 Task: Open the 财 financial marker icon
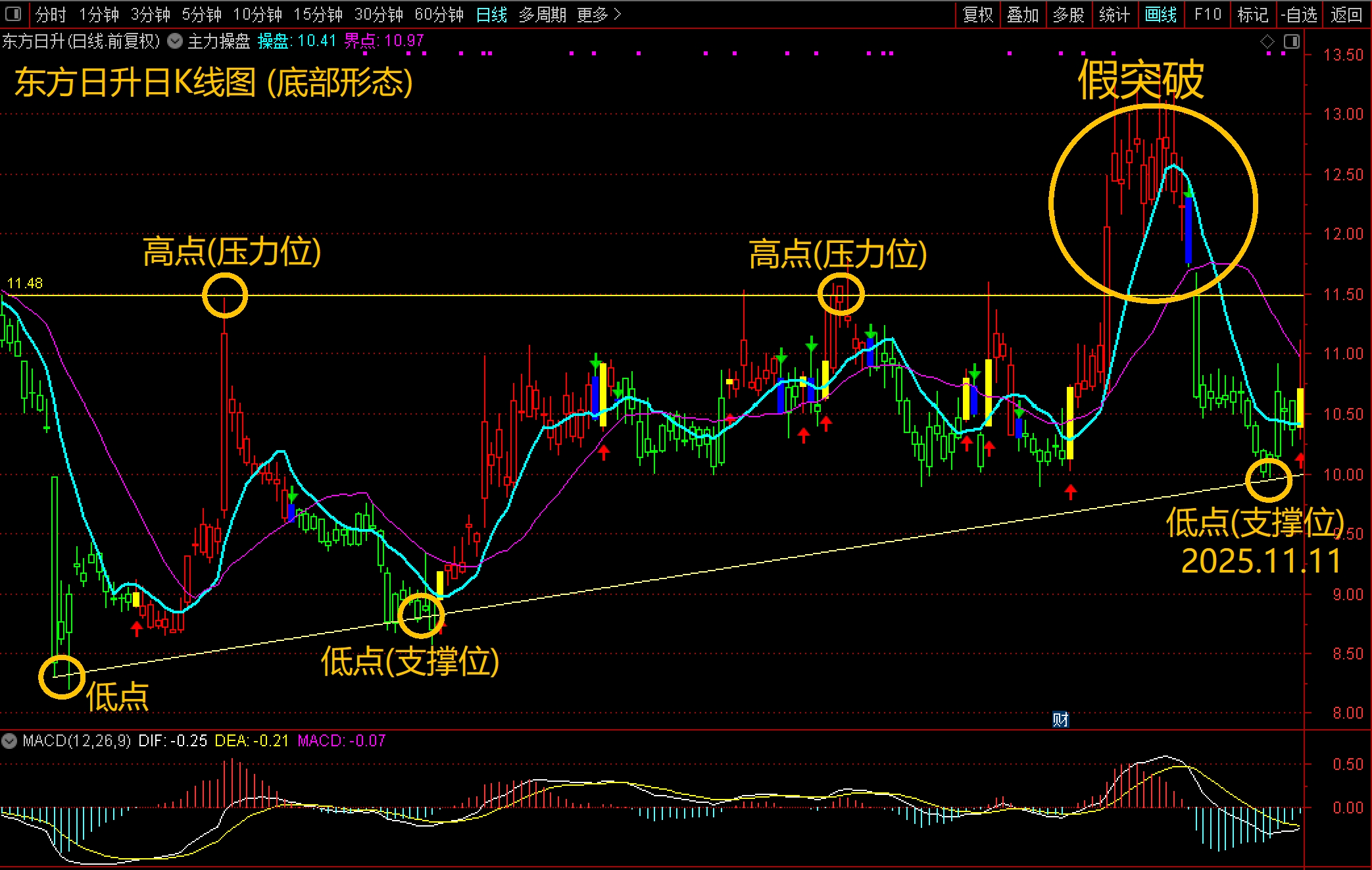(1060, 719)
